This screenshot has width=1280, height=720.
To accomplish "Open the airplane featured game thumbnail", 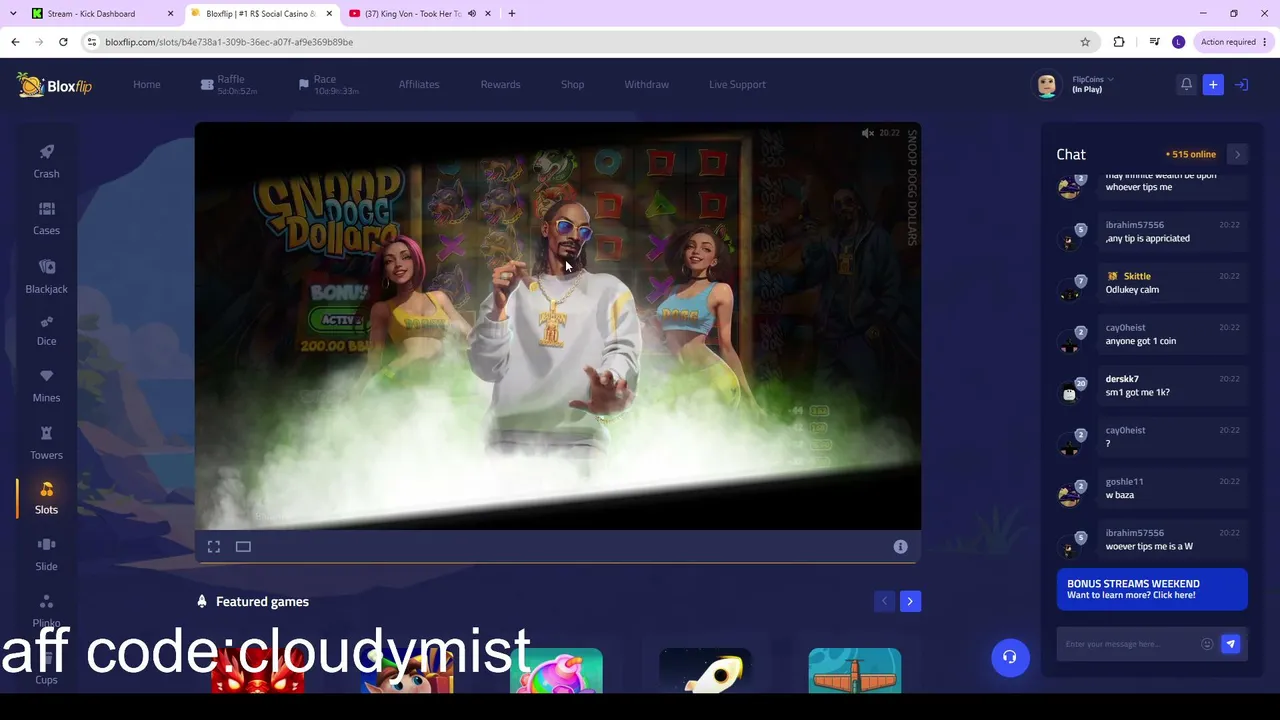I will coord(855,670).
